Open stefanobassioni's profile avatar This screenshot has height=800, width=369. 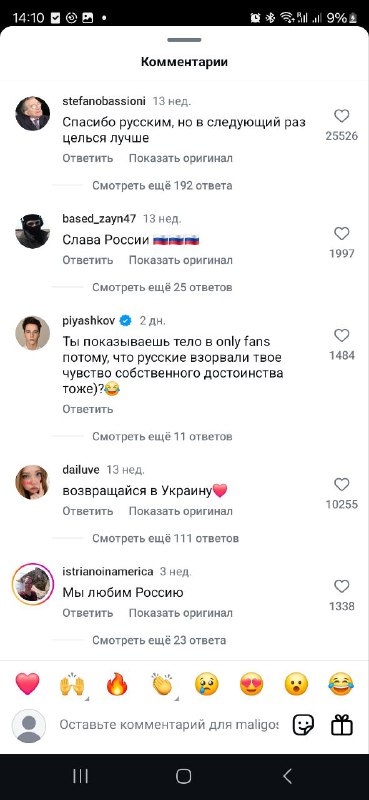33,113
